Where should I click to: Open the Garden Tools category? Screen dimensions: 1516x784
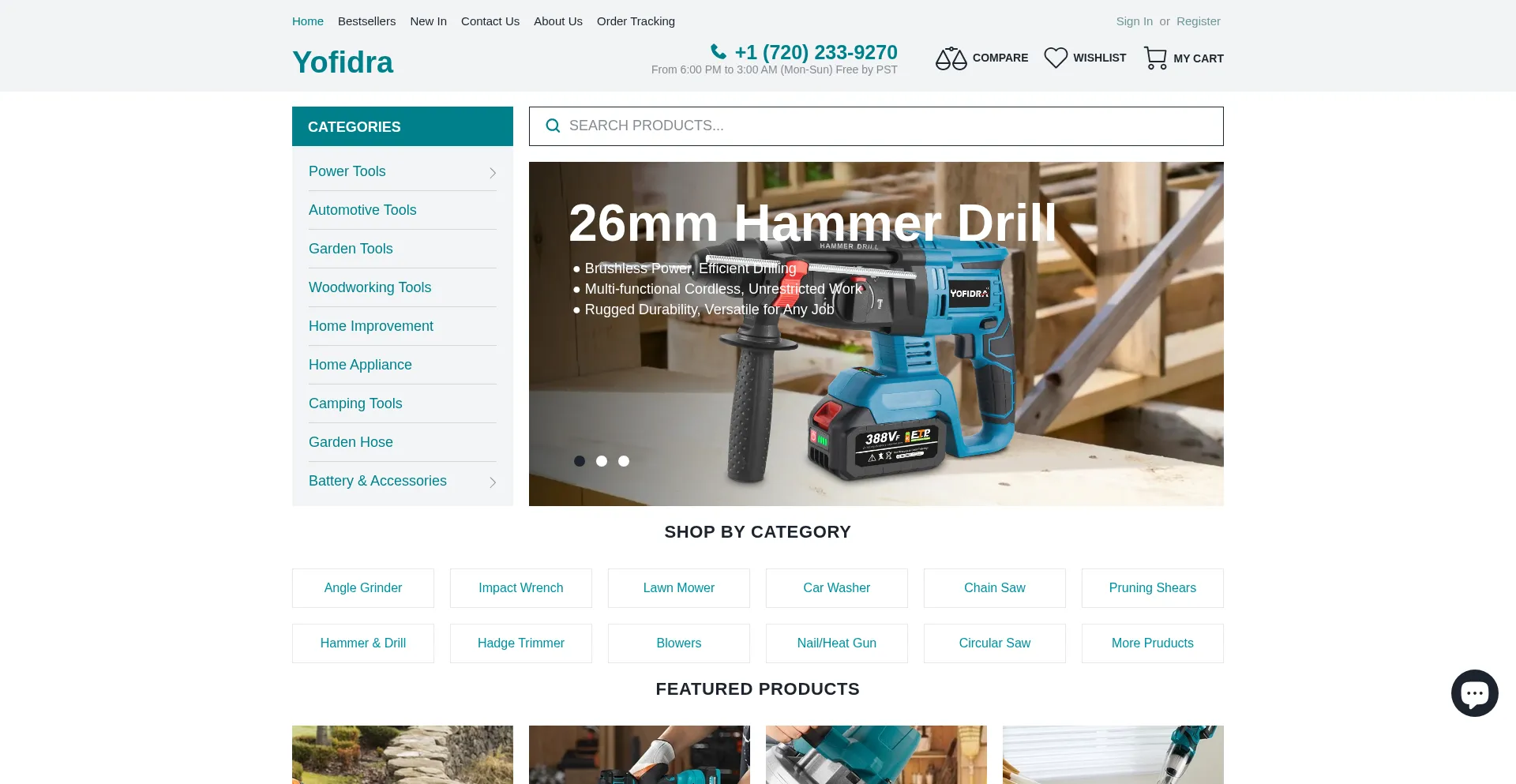click(x=351, y=249)
